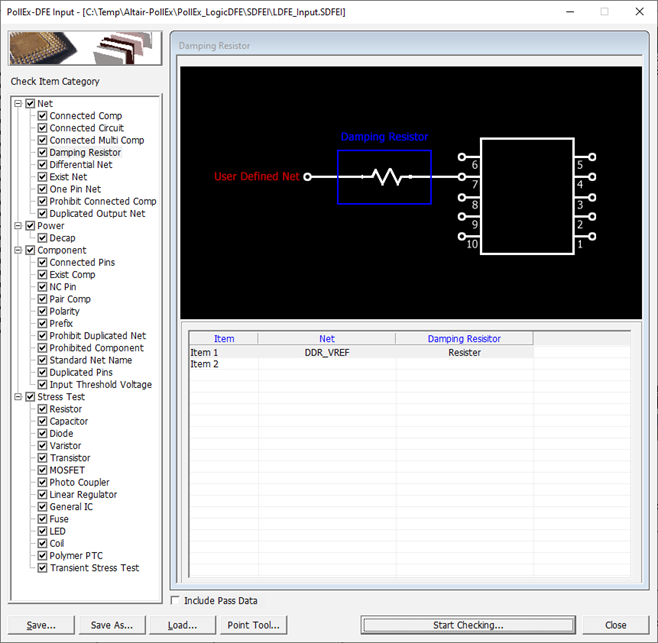Uncheck the Decap checkbox
The image size is (658, 643).
pyautogui.click(x=42, y=238)
